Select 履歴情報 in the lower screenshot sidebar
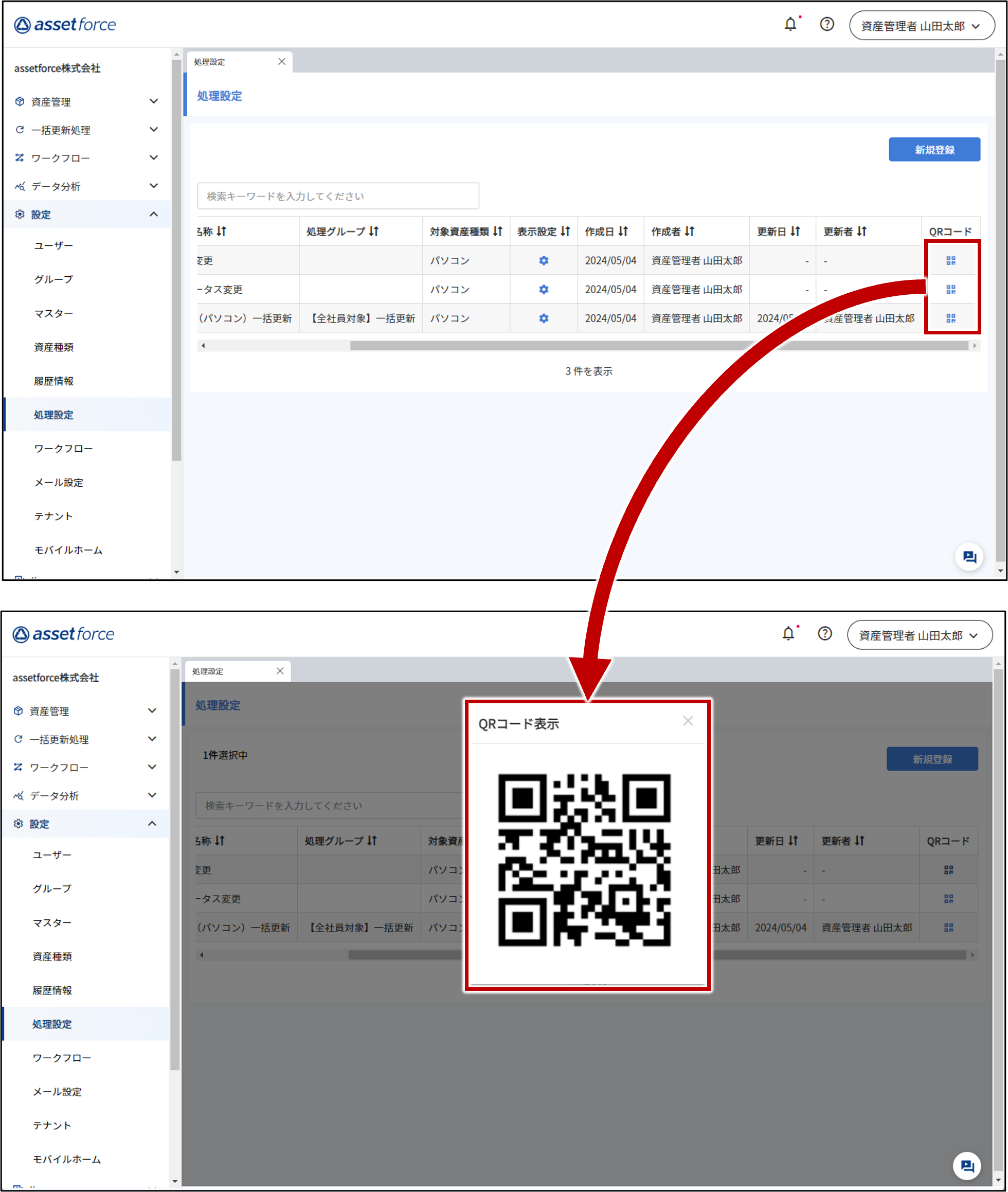This screenshot has width=1008, height=1192. (x=52, y=990)
